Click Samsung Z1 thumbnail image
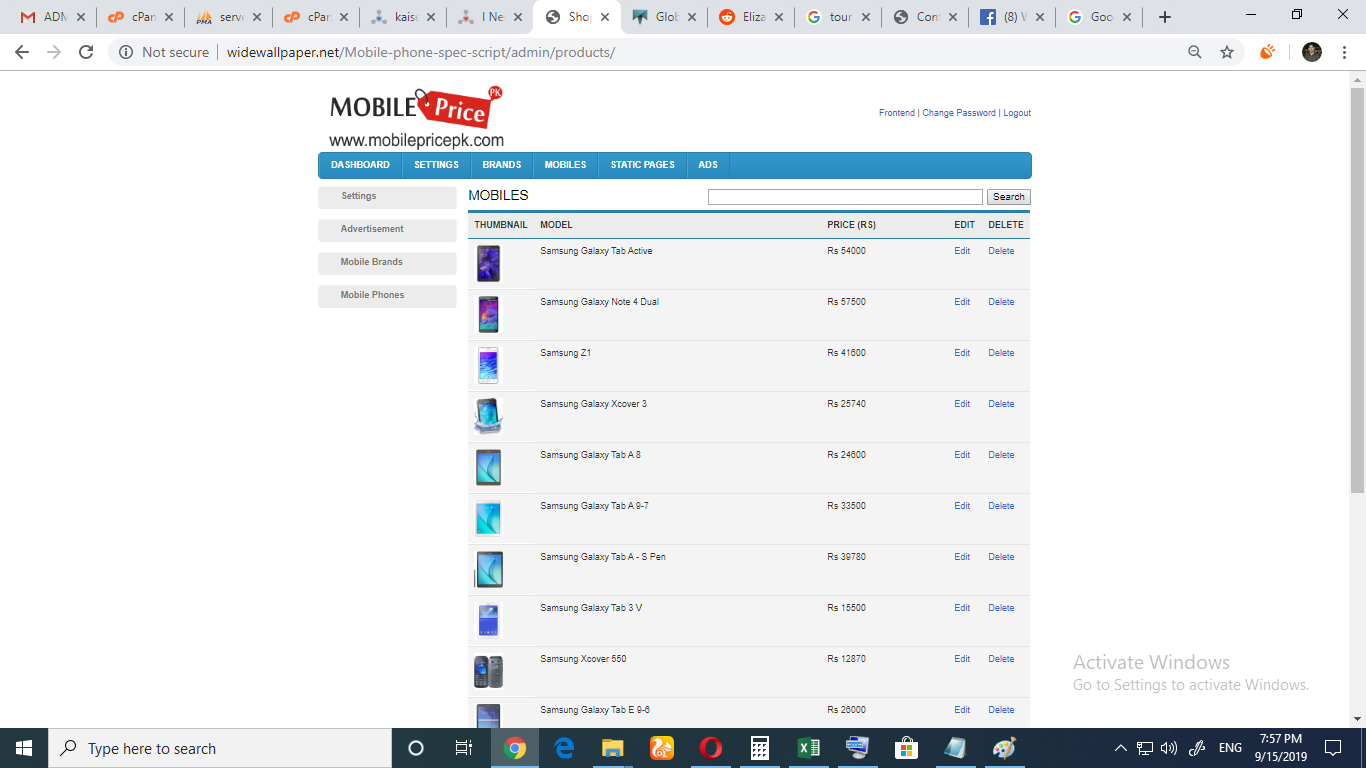 click(x=488, y=366)
